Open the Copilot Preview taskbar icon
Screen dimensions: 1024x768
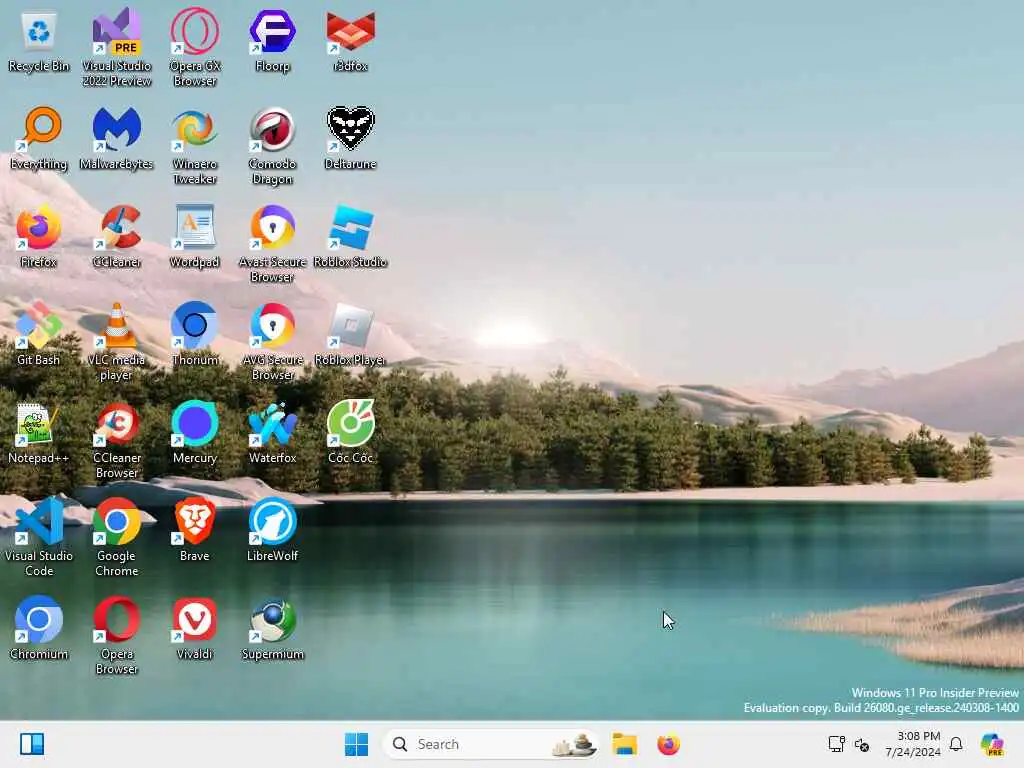pyautogui.click(x=992, y=744)
